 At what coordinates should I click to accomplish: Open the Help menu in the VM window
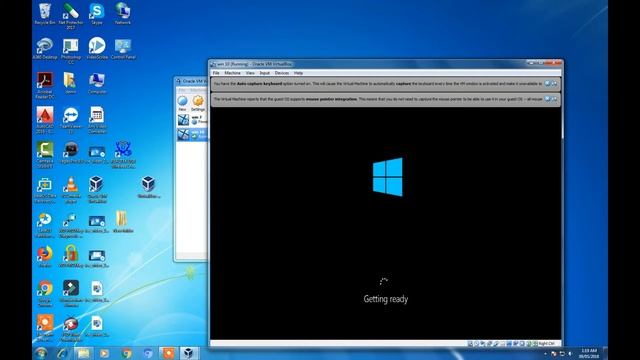click(298, 73)
